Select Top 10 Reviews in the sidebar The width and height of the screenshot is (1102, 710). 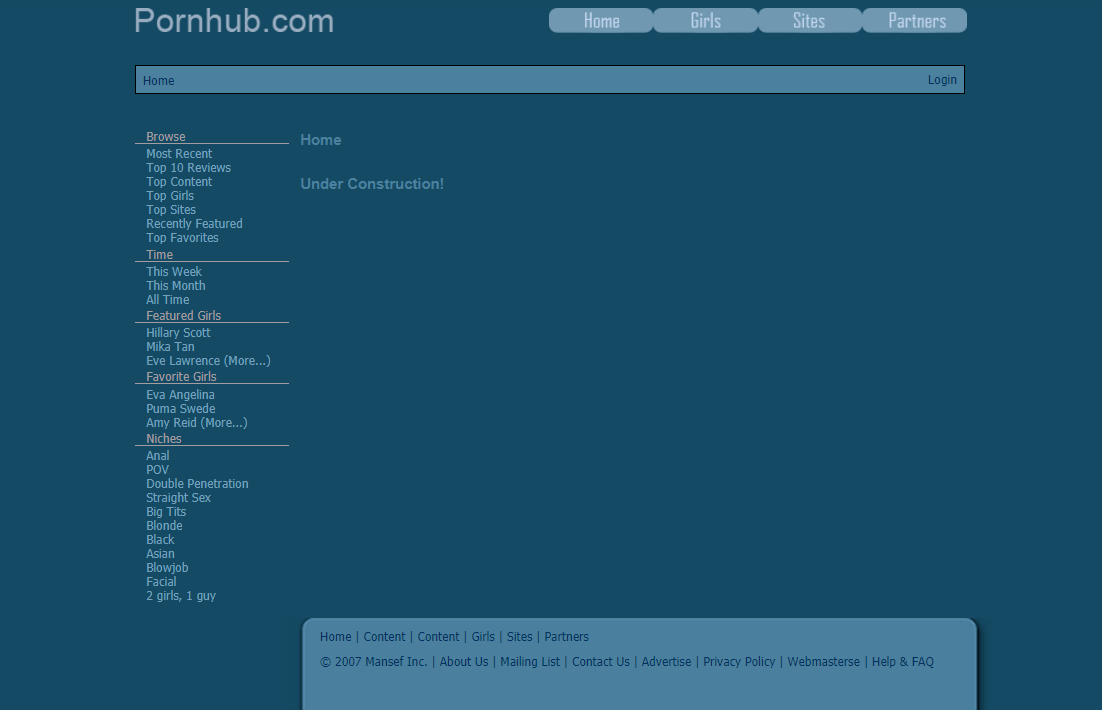click(188, 168)
